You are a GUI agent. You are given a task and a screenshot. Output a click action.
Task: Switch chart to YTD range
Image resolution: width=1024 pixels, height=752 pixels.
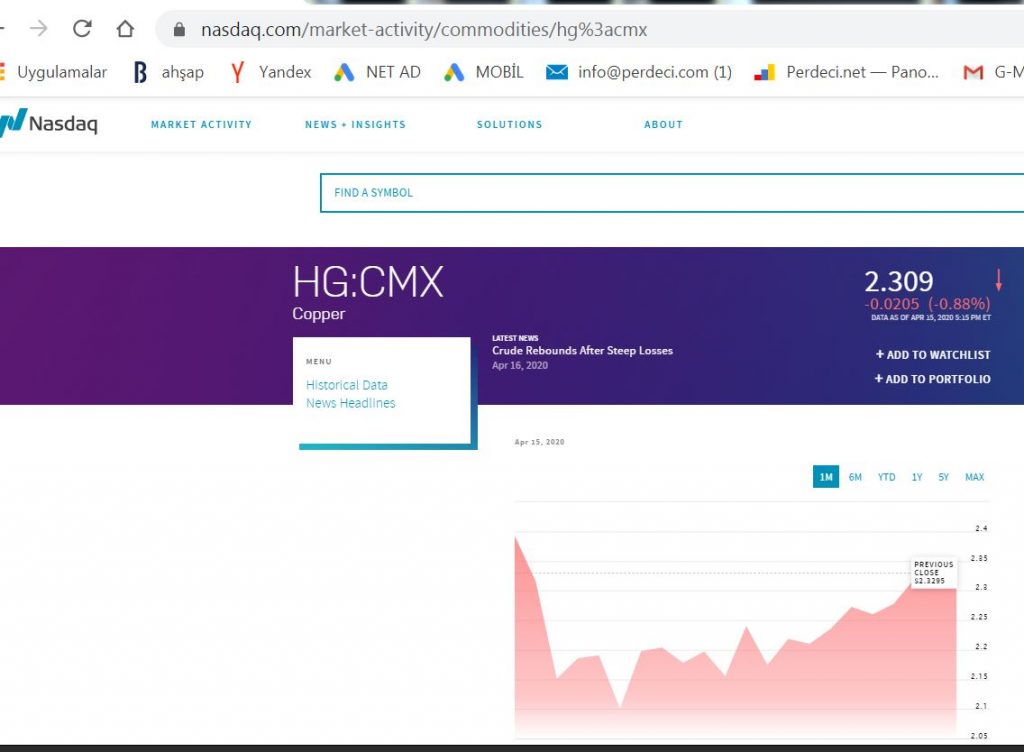pos(886,477)
